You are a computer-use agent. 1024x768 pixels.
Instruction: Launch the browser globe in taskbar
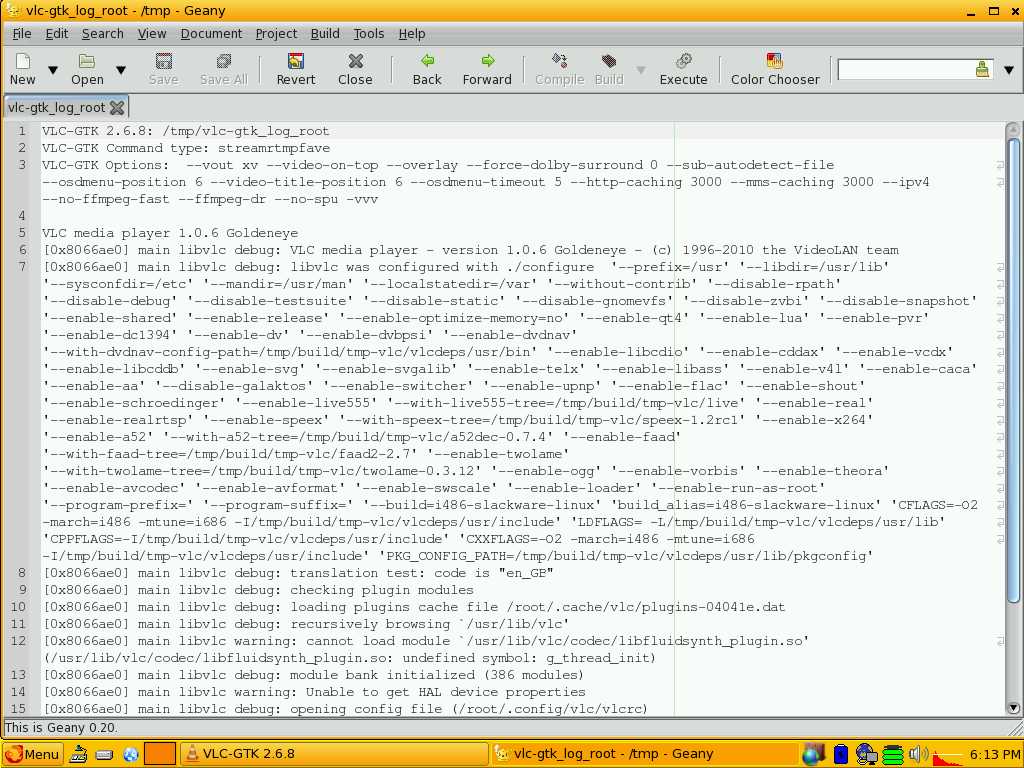[131, 754]
